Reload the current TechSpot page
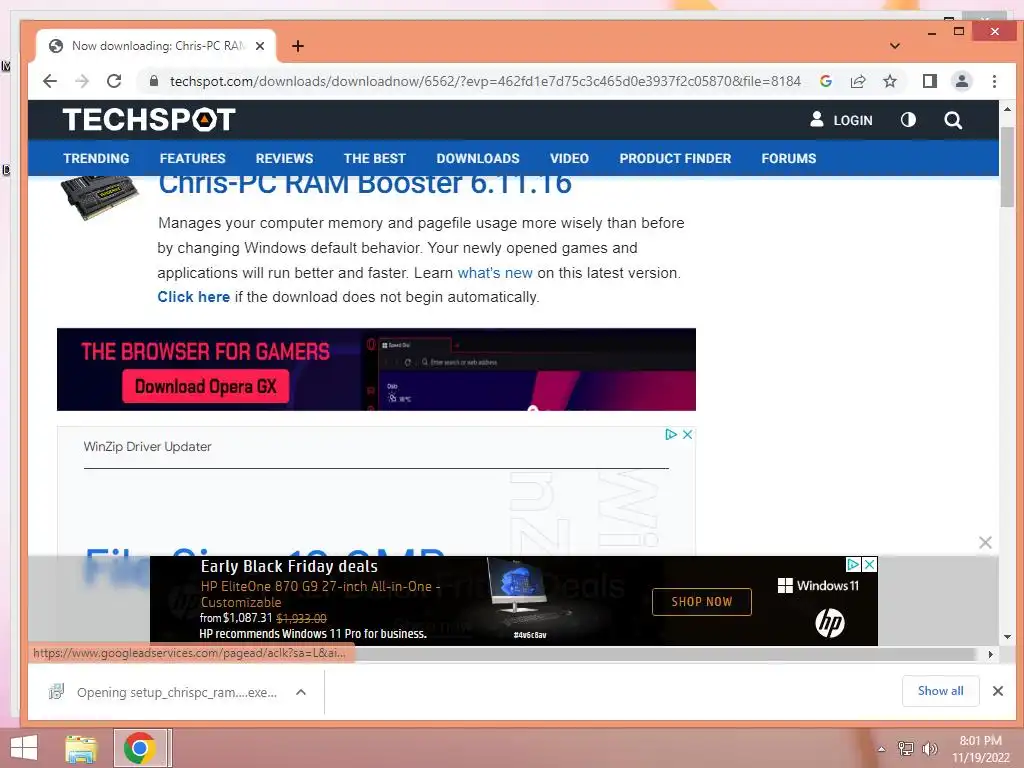 point(114,81)
